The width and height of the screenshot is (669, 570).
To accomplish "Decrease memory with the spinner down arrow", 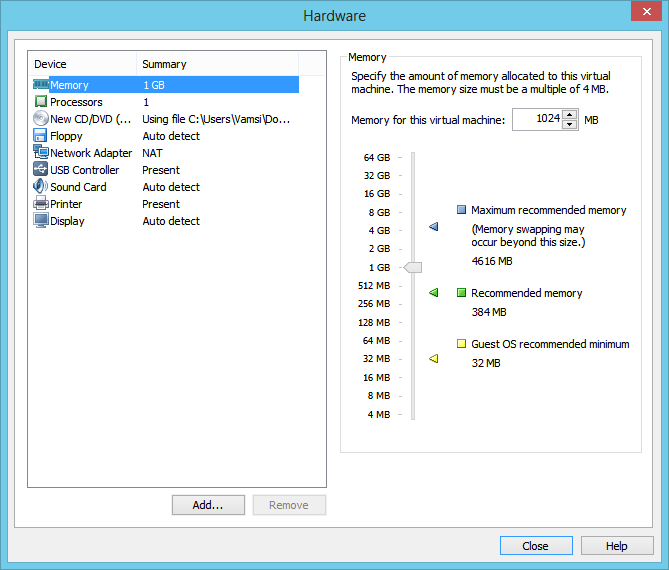I will coord(570,125).
